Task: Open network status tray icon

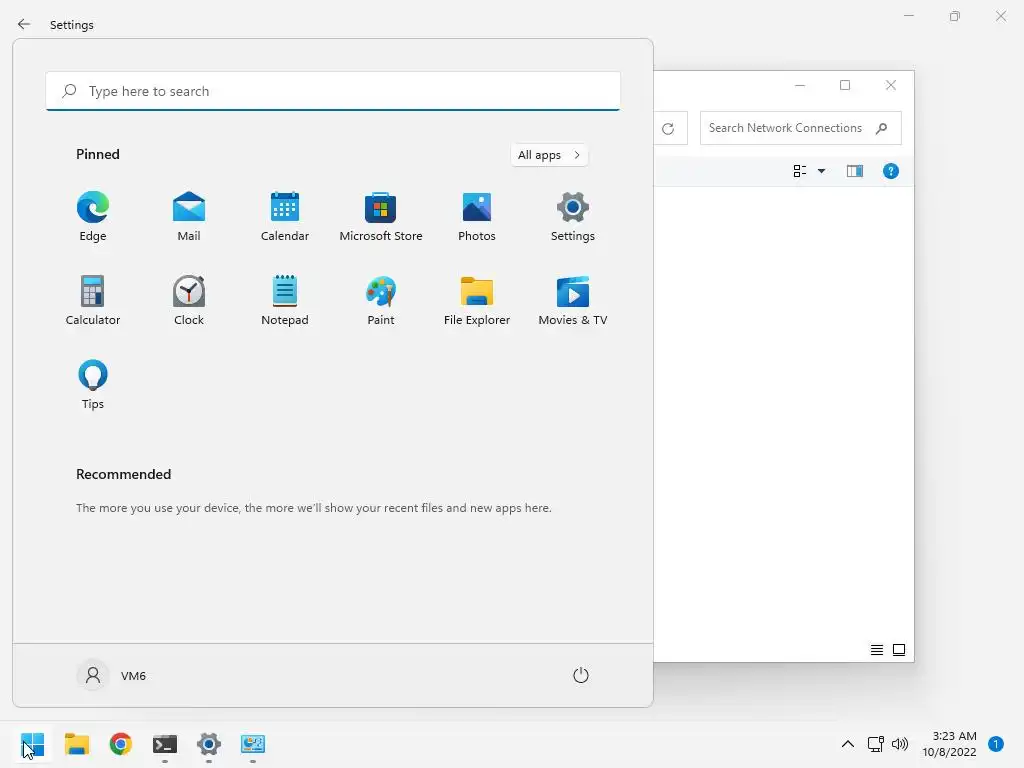Action: (875, 744)
